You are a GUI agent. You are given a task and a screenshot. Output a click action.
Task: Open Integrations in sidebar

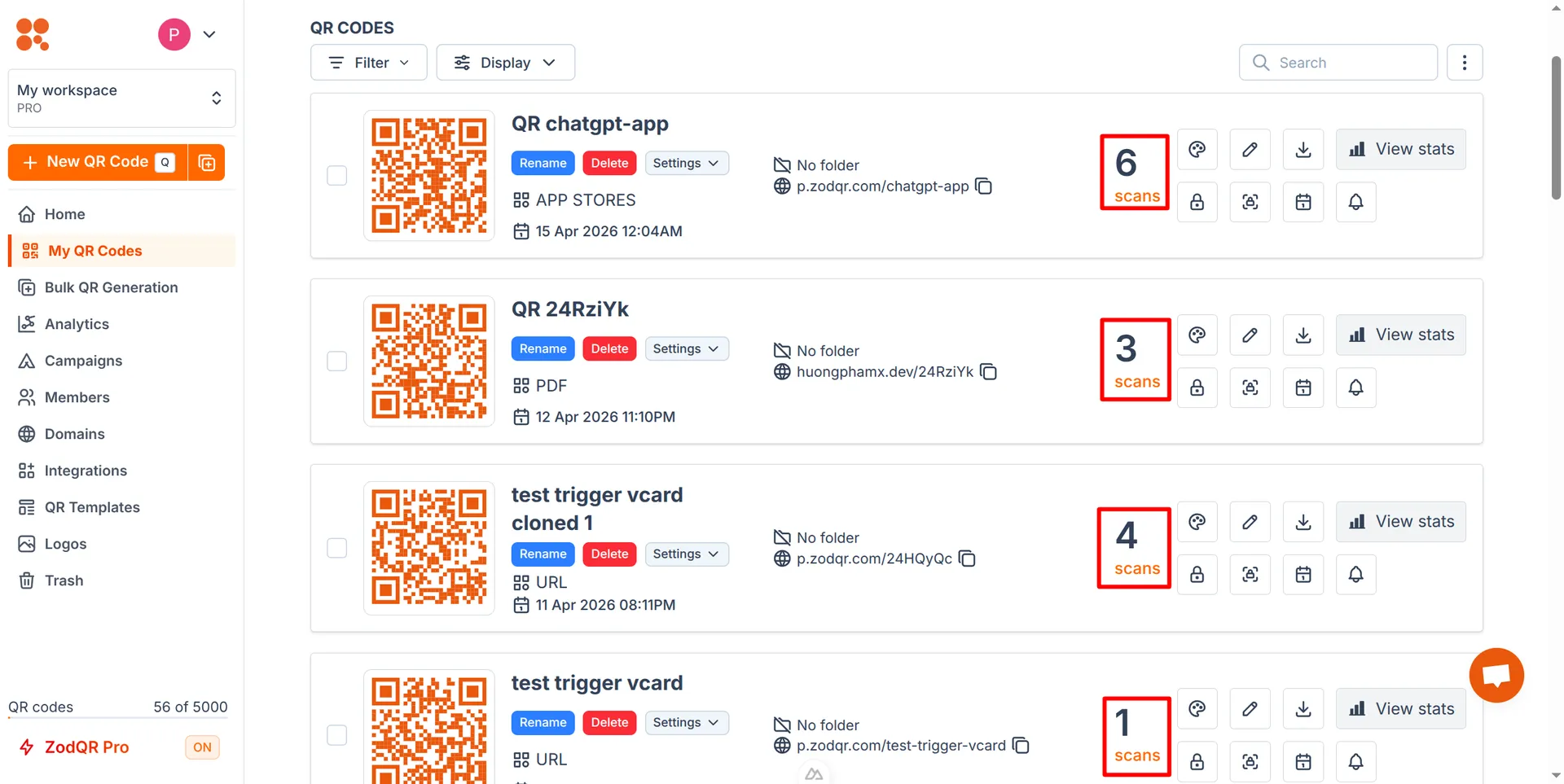tap(121, 471)
